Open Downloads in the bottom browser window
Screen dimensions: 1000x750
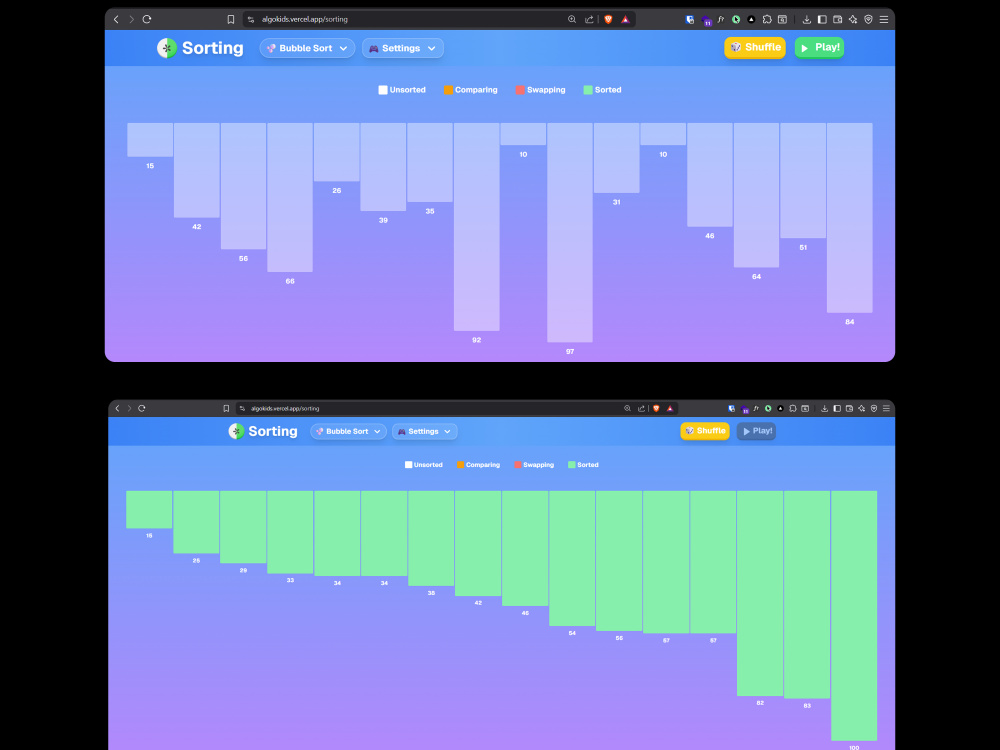coord(825,408)
